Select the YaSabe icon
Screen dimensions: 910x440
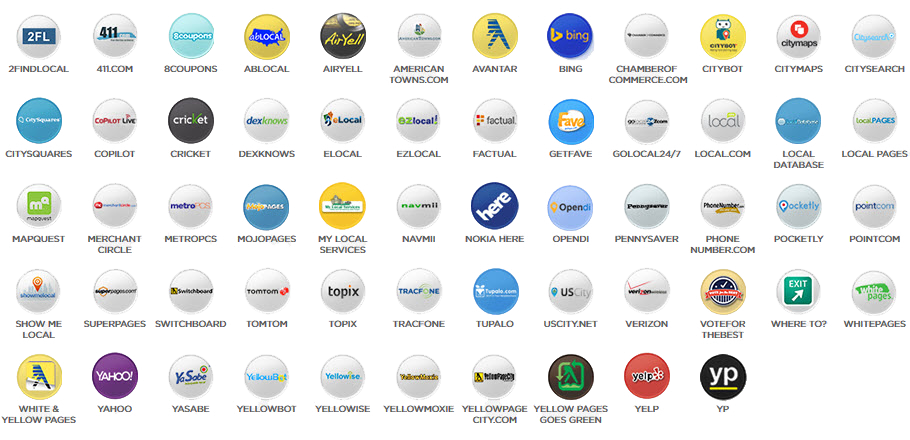[191, 377]
